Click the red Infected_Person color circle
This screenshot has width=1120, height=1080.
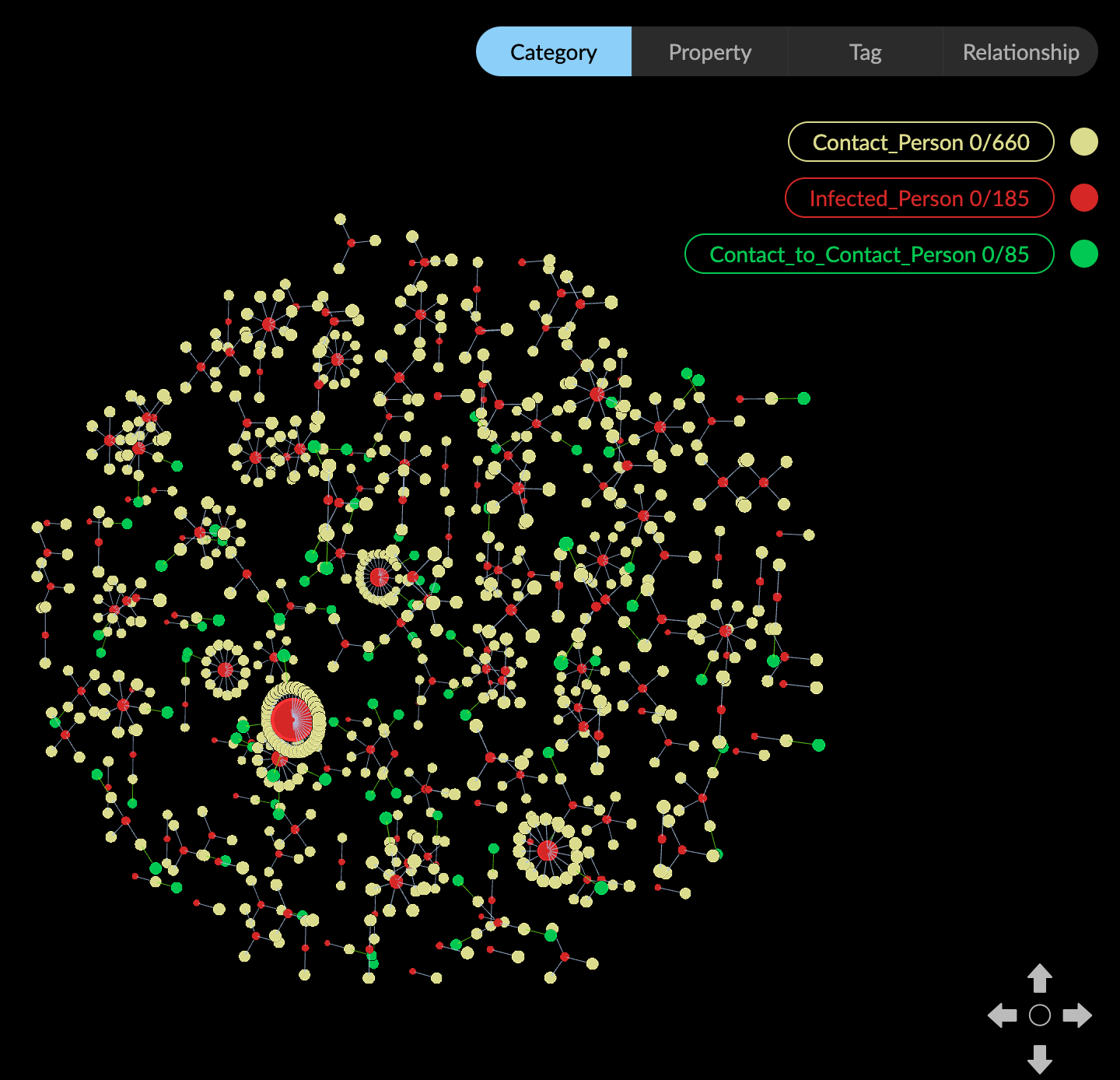(x=1083, y=198)
